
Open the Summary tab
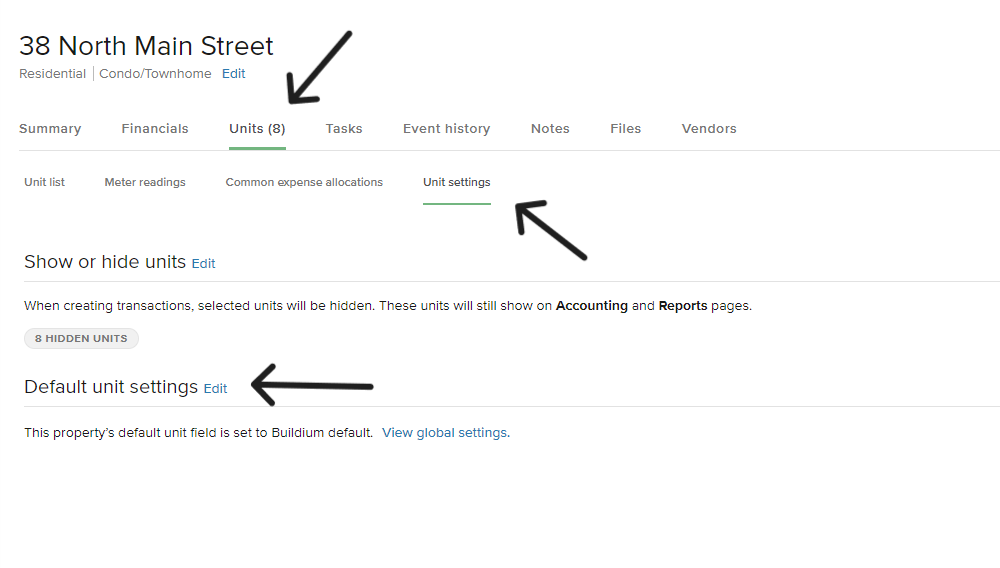click(50, 129)
